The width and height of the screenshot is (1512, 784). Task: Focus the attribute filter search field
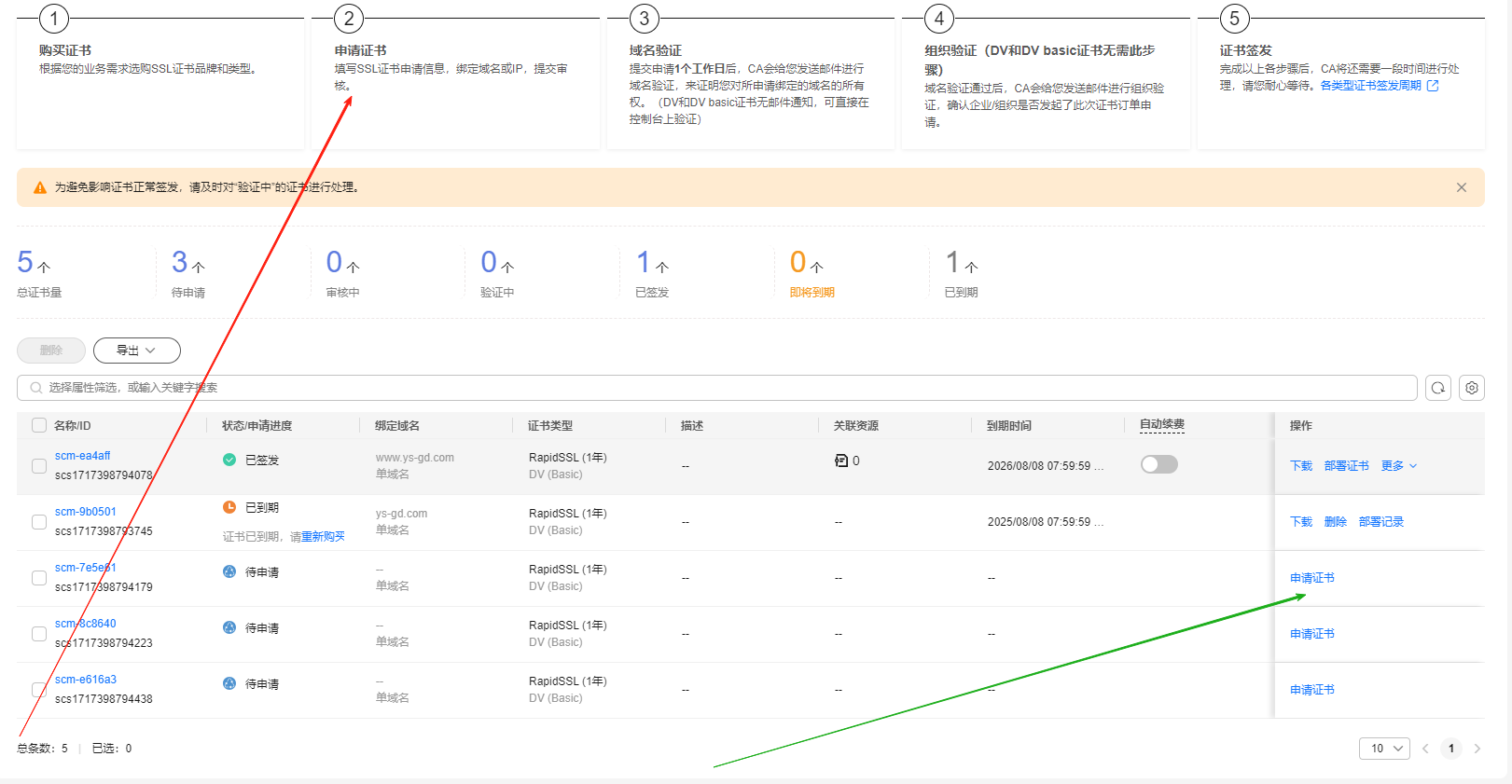[x=717, y=388]
